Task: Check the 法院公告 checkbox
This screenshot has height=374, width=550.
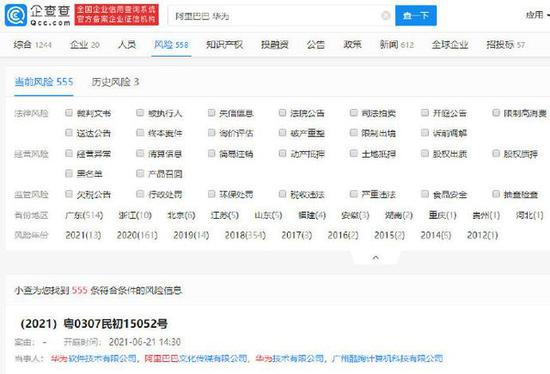Action: tap(282, 113)
